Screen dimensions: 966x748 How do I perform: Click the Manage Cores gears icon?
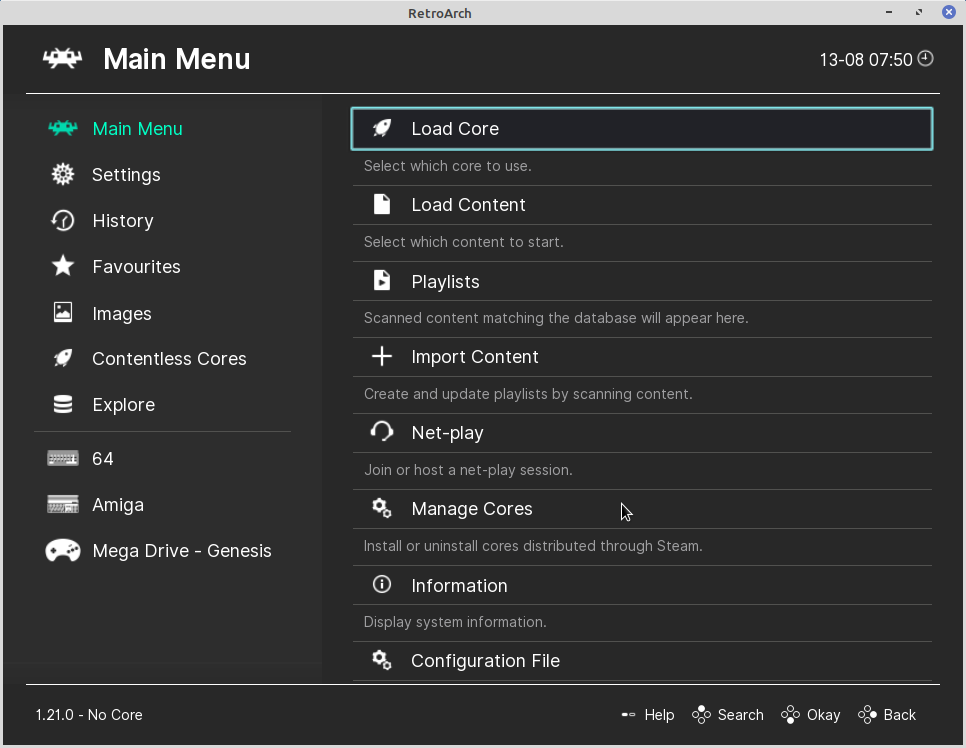click(x=382, y=508)
